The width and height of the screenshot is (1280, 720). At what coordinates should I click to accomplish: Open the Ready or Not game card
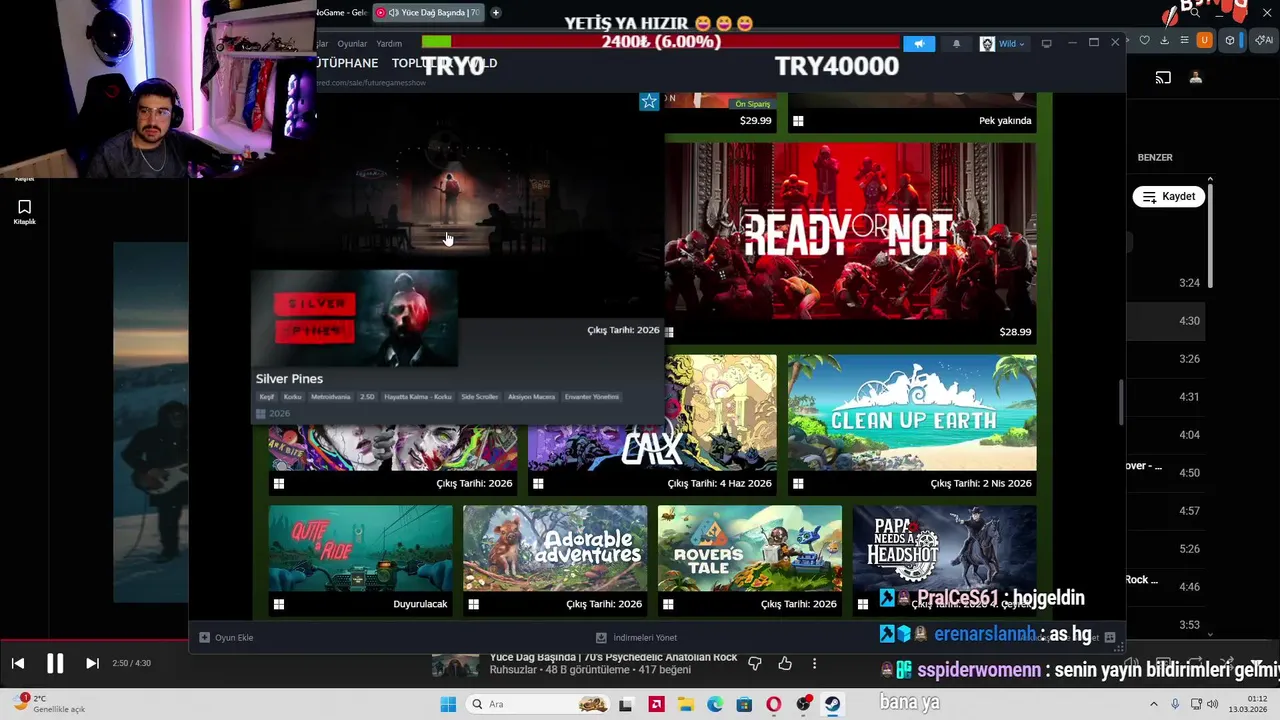pos(850,243)
